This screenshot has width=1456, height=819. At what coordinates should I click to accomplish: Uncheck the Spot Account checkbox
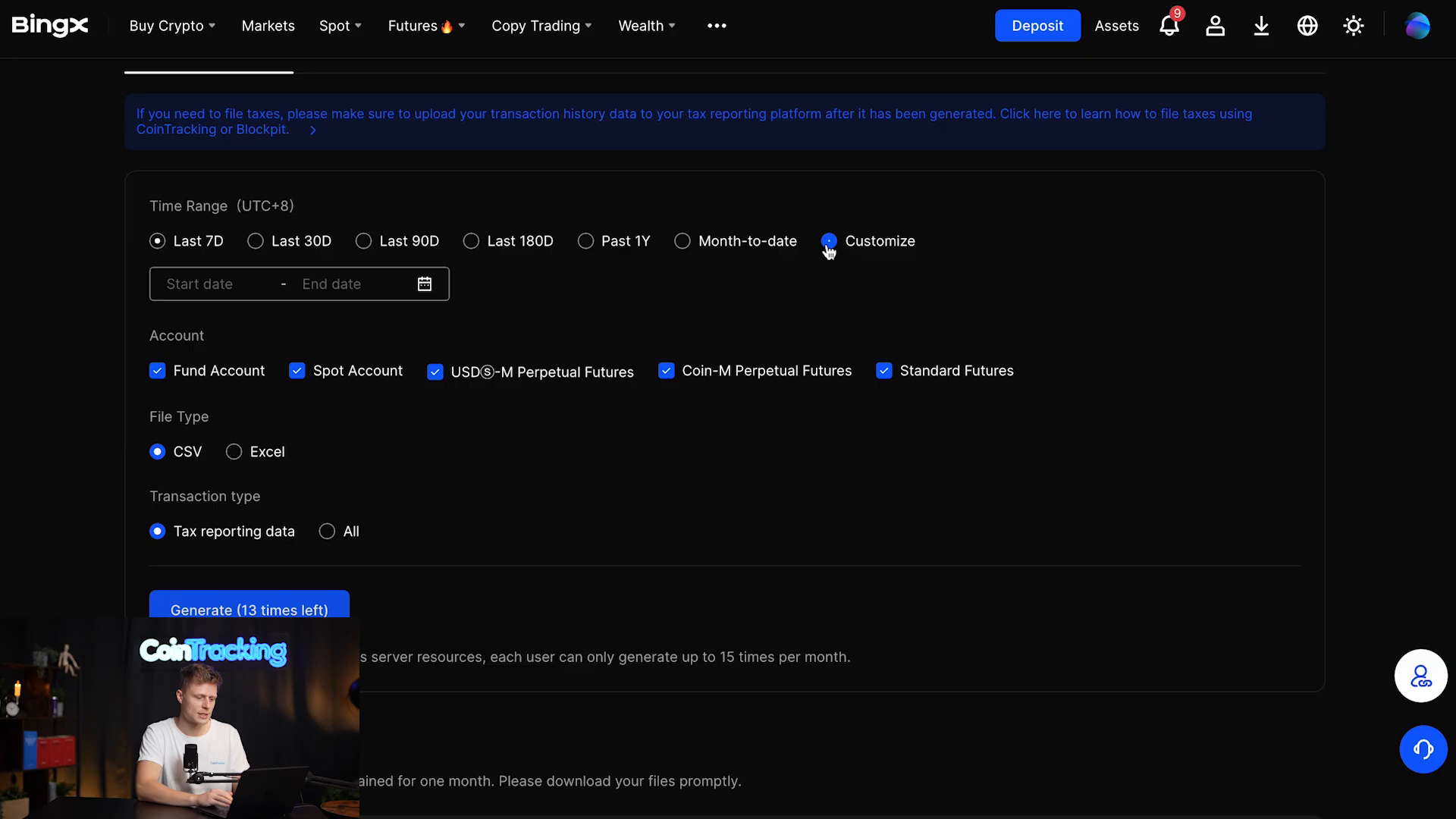pyautogui.click(x=297, y=371)
